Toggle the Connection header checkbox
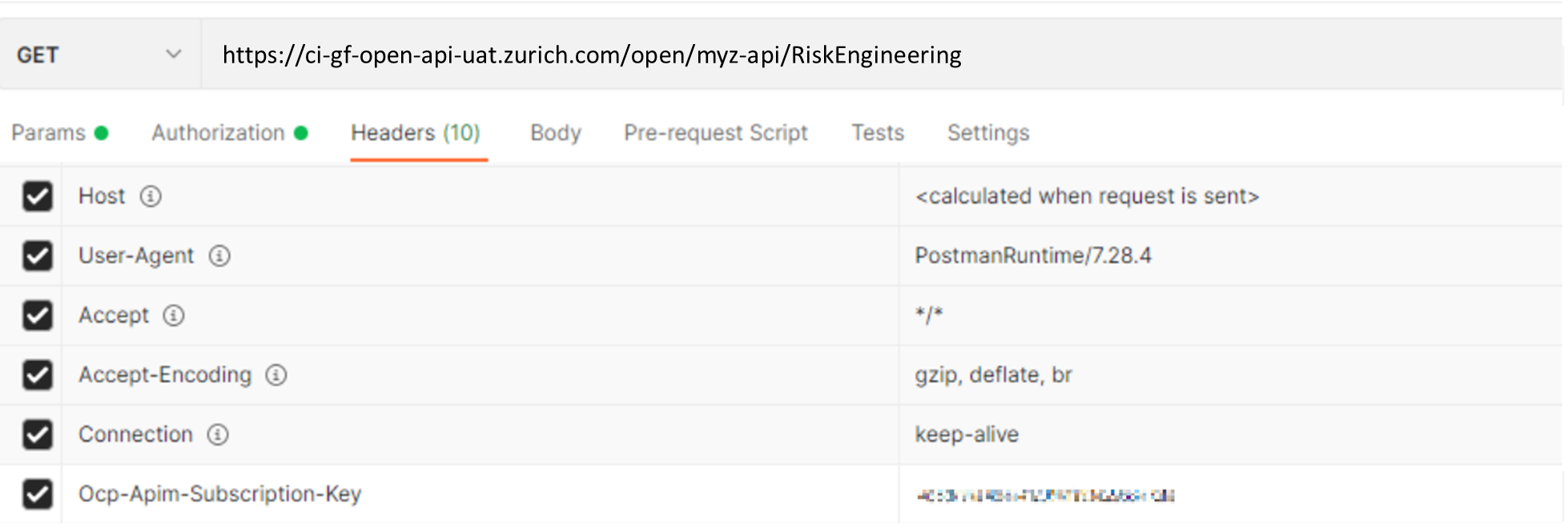This screenshot has width=1568, height=528. click(38, 434)
